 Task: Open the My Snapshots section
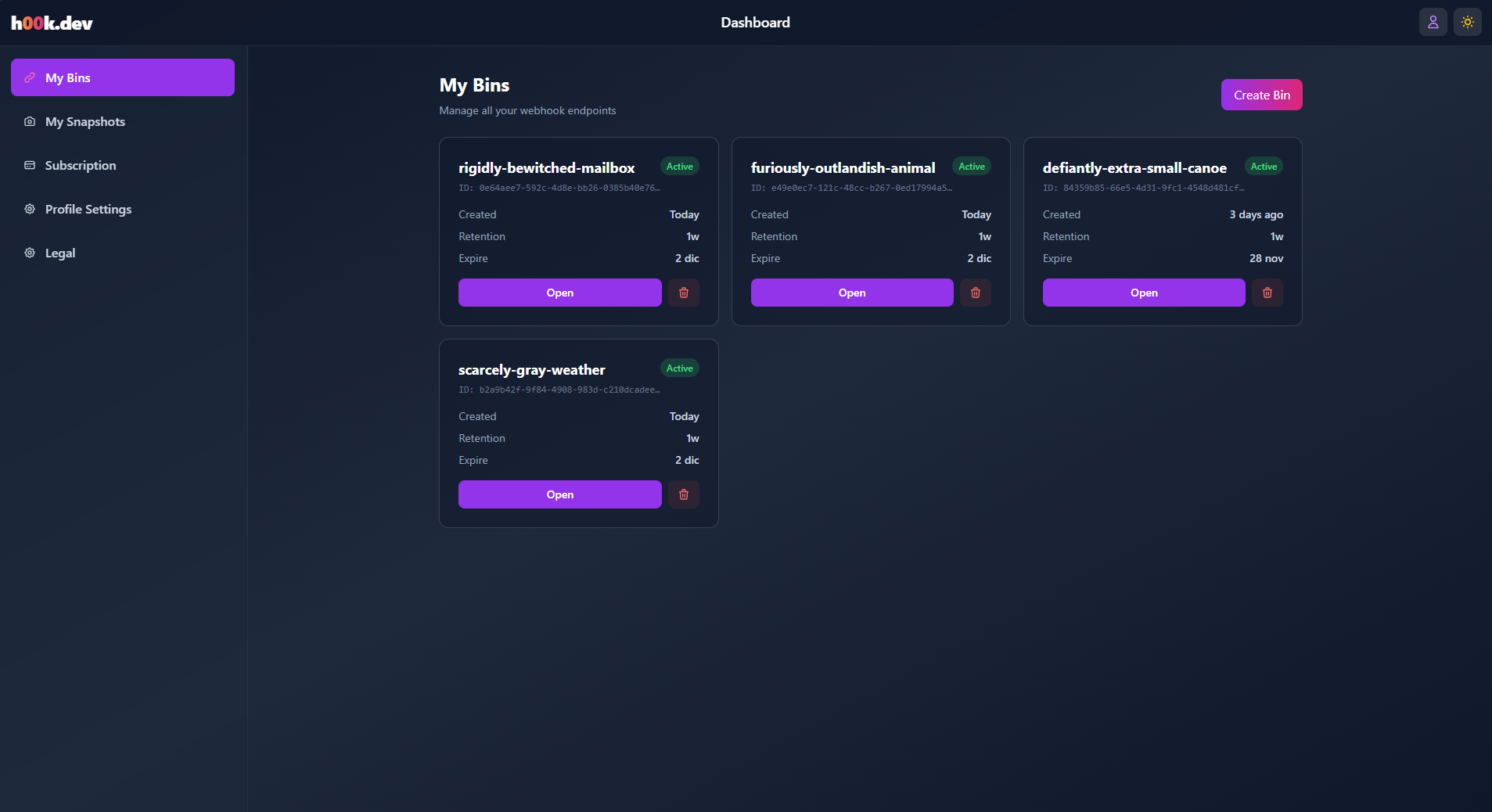(84, 121)
